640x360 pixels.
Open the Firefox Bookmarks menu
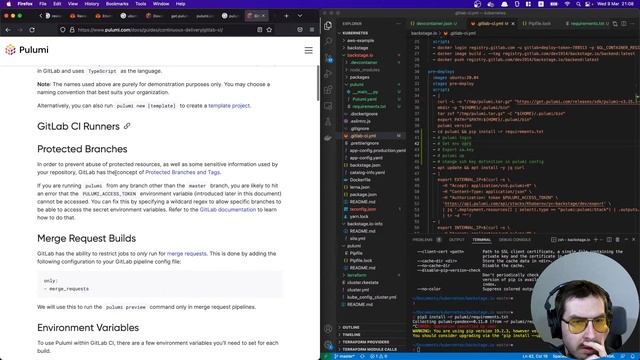click(117, 4)
